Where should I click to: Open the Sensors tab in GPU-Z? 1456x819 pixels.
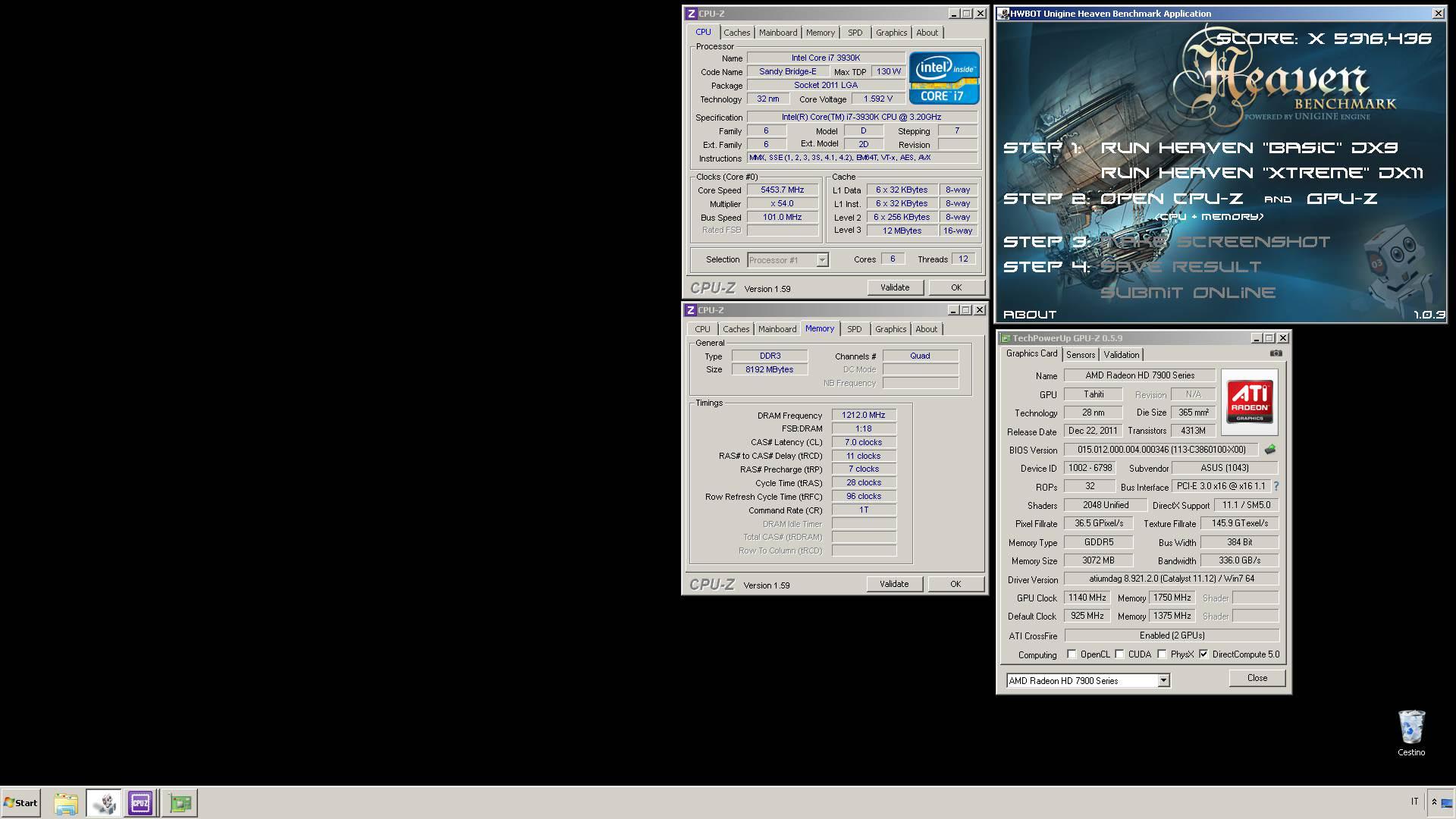(1080, 355)
